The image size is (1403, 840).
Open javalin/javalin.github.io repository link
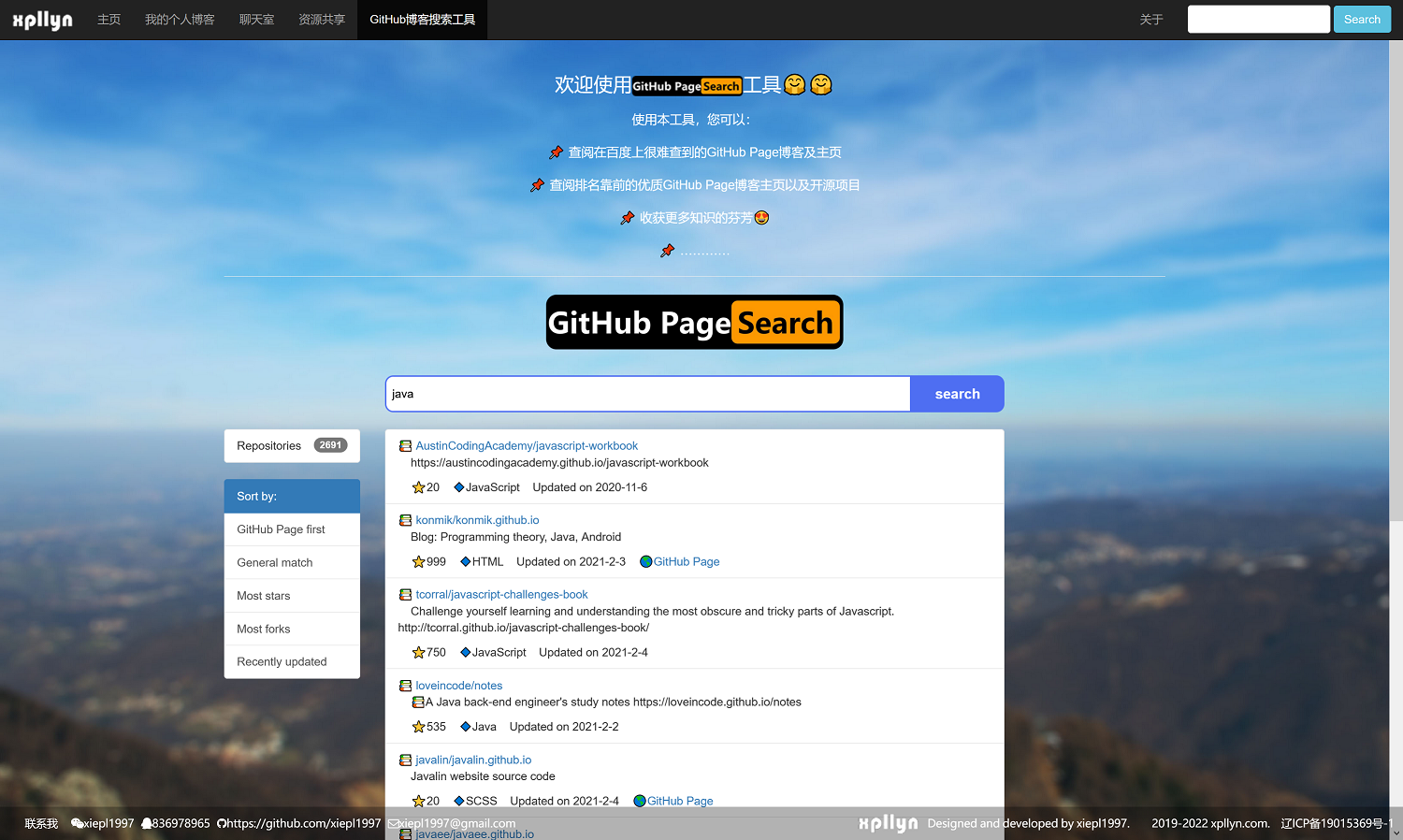tap(473, 760)
